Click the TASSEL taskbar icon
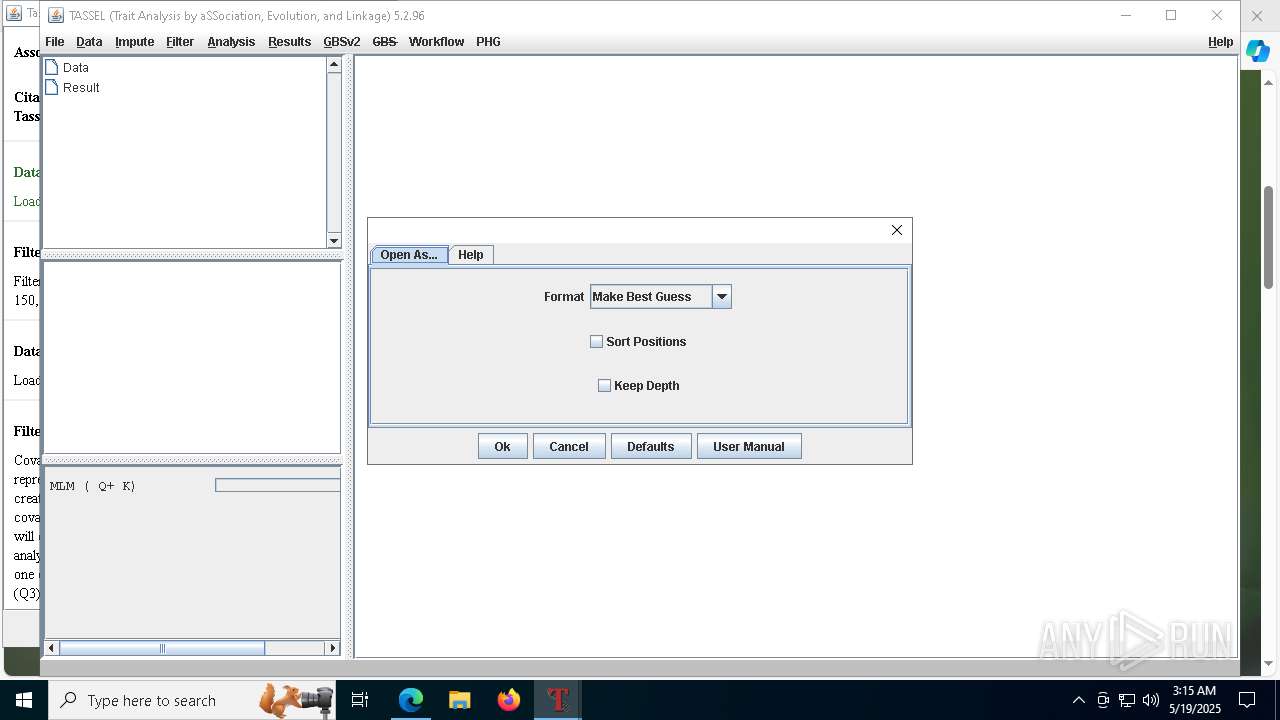 [x=558, y=700]
